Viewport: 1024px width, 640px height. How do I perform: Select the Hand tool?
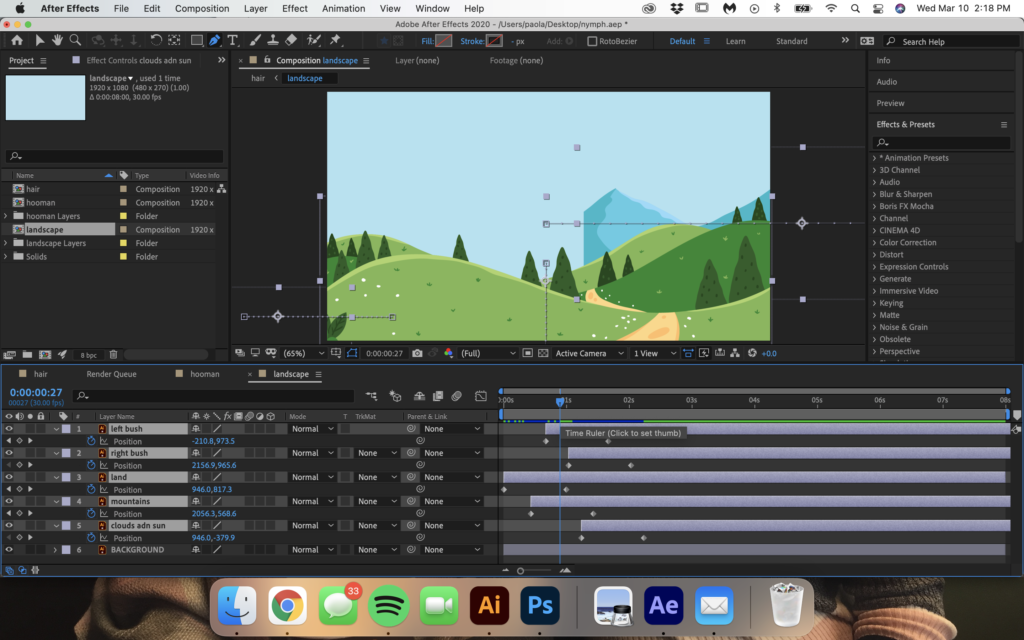point(58,41)
